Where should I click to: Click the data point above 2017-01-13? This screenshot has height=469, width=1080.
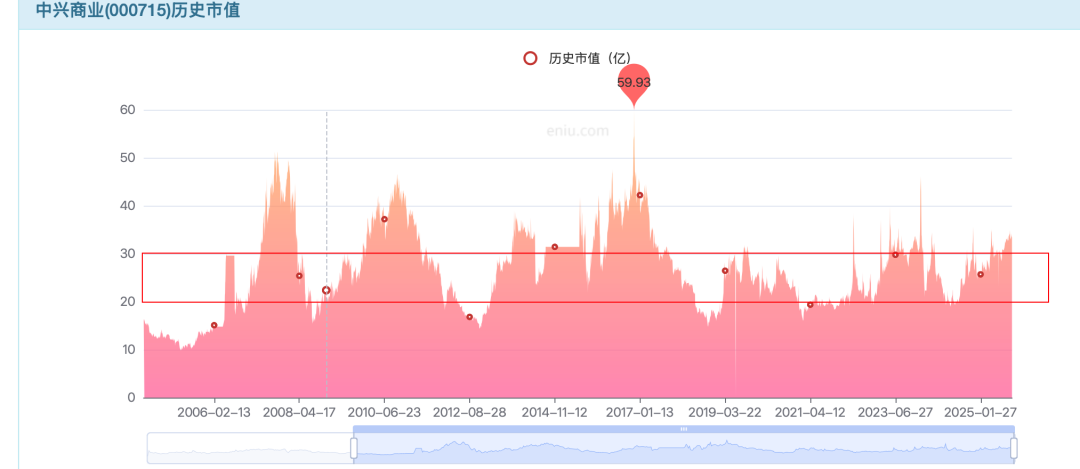(640, 195)
